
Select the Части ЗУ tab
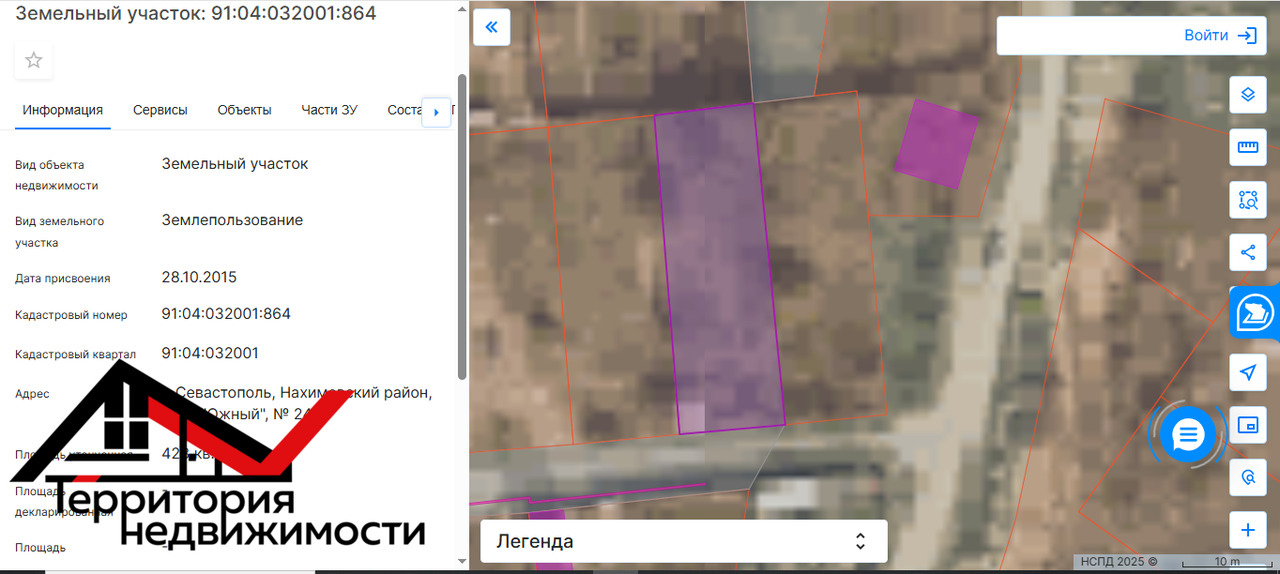(329, 110)
